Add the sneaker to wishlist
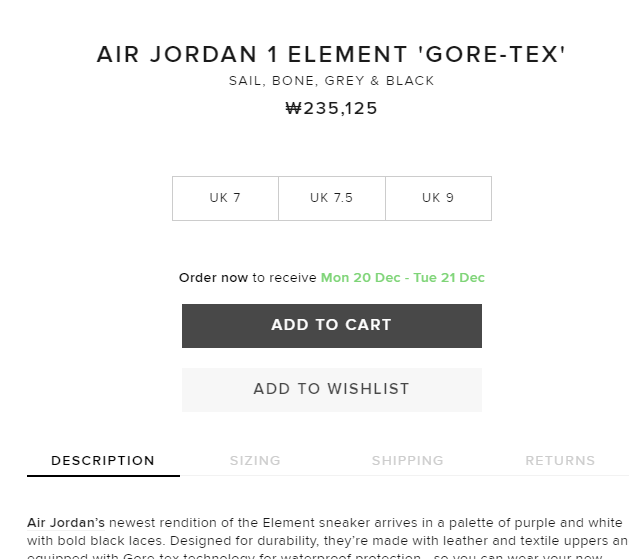629x559 pixels. (x=331, y=389)
